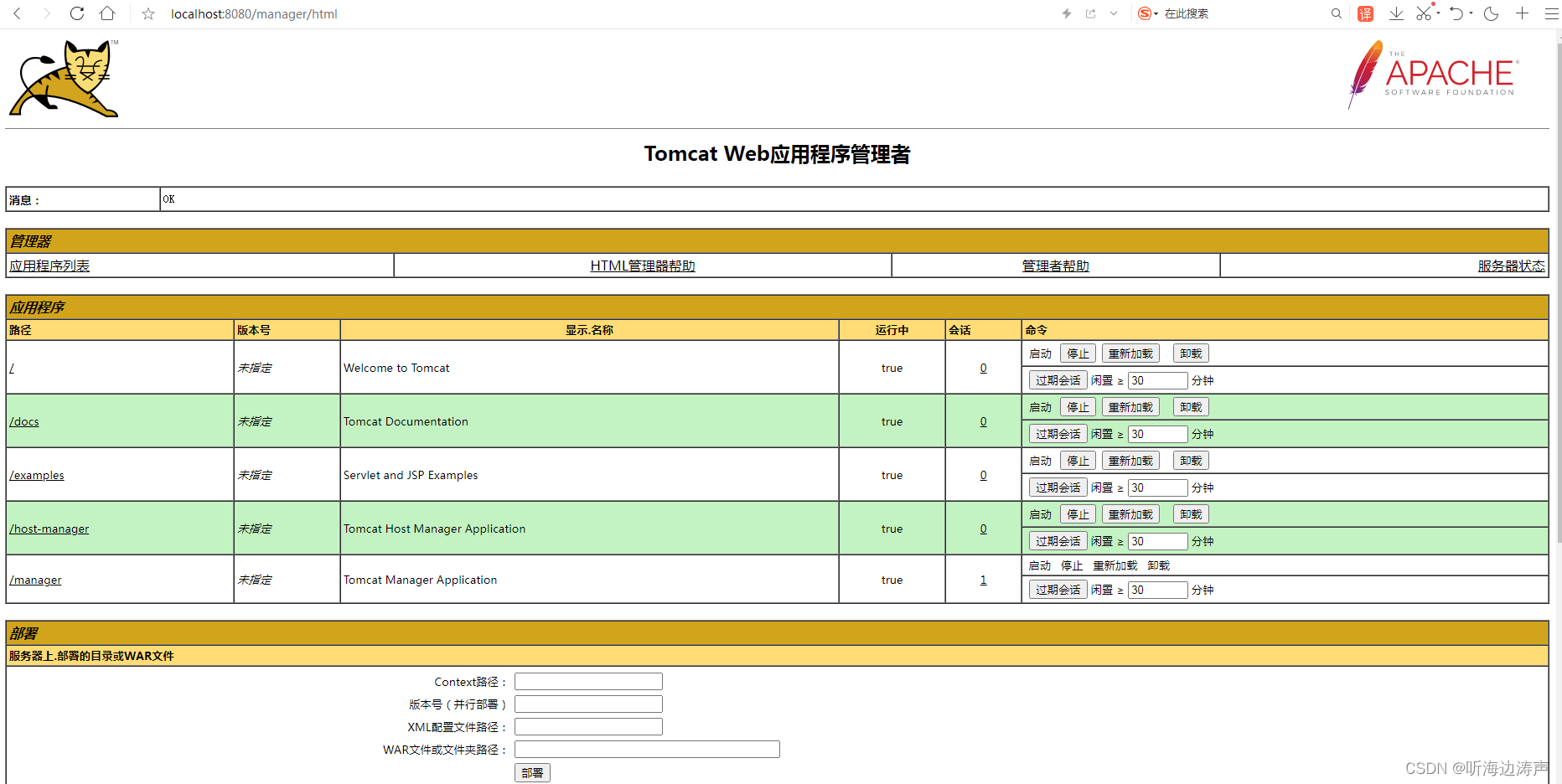Open the /docs application link
The height and width of the screenshot is (784, 1562).
click(24, 421)
